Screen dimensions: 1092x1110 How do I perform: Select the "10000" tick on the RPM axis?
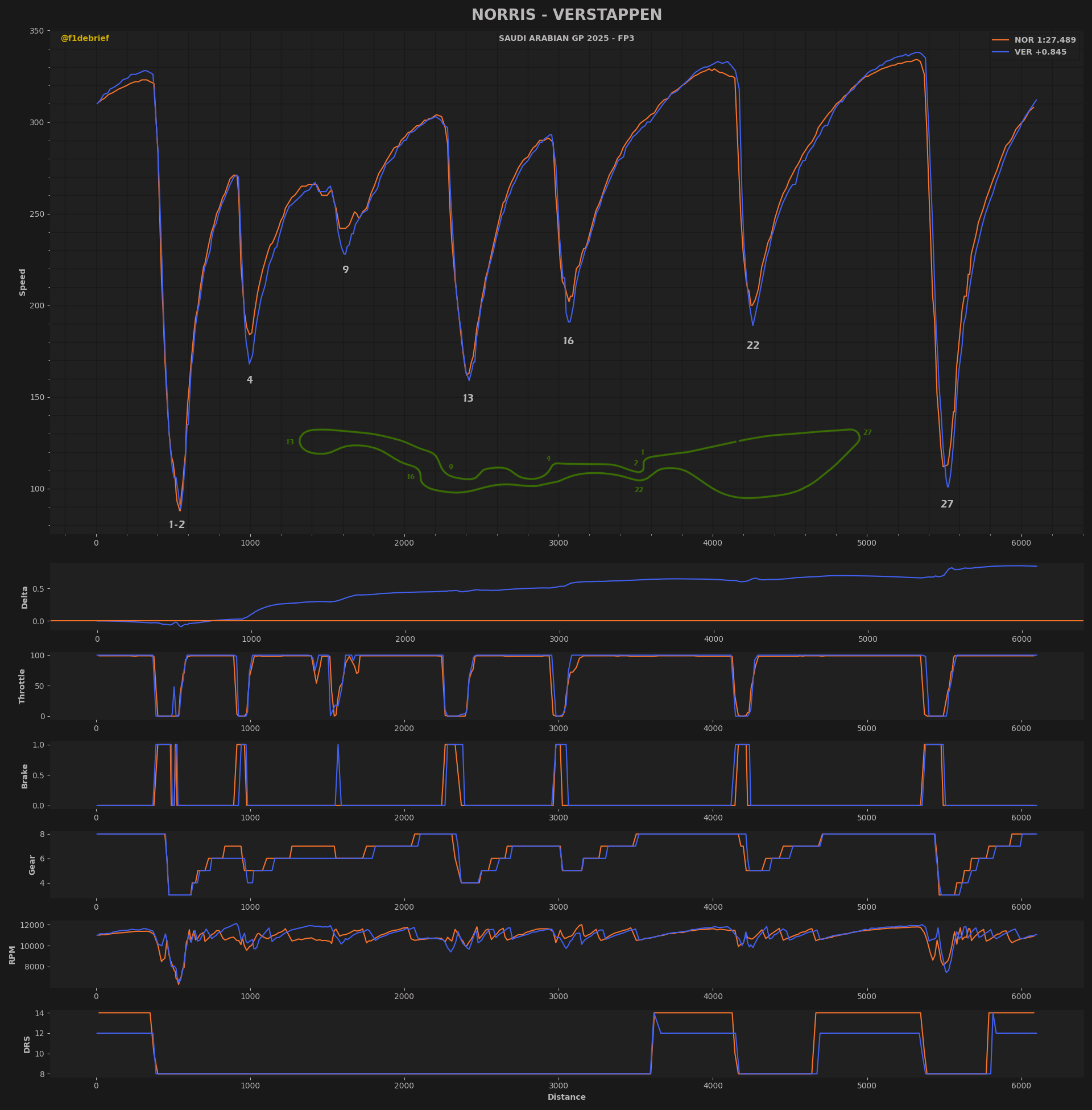coord(32,946)
